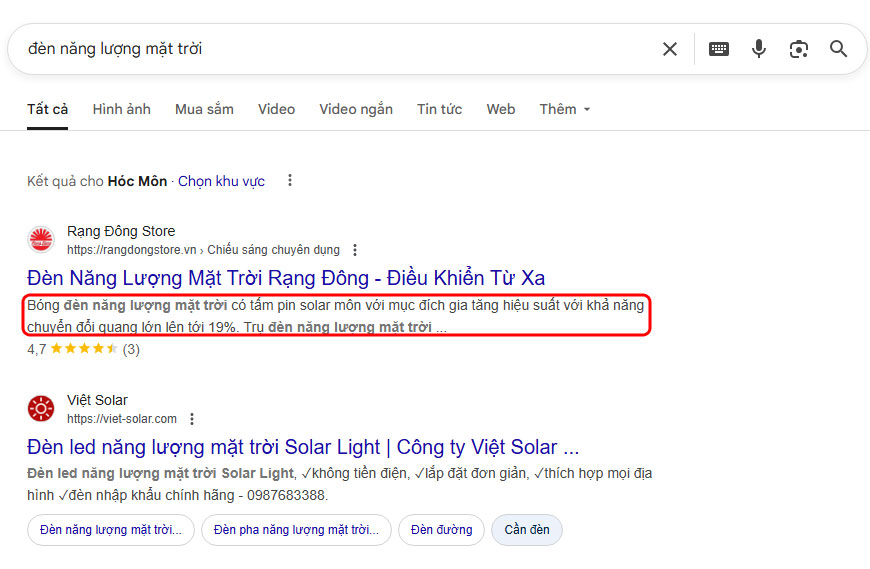Click the Việt Solar site name
870x569 pixels.
[x=97, y=400]
